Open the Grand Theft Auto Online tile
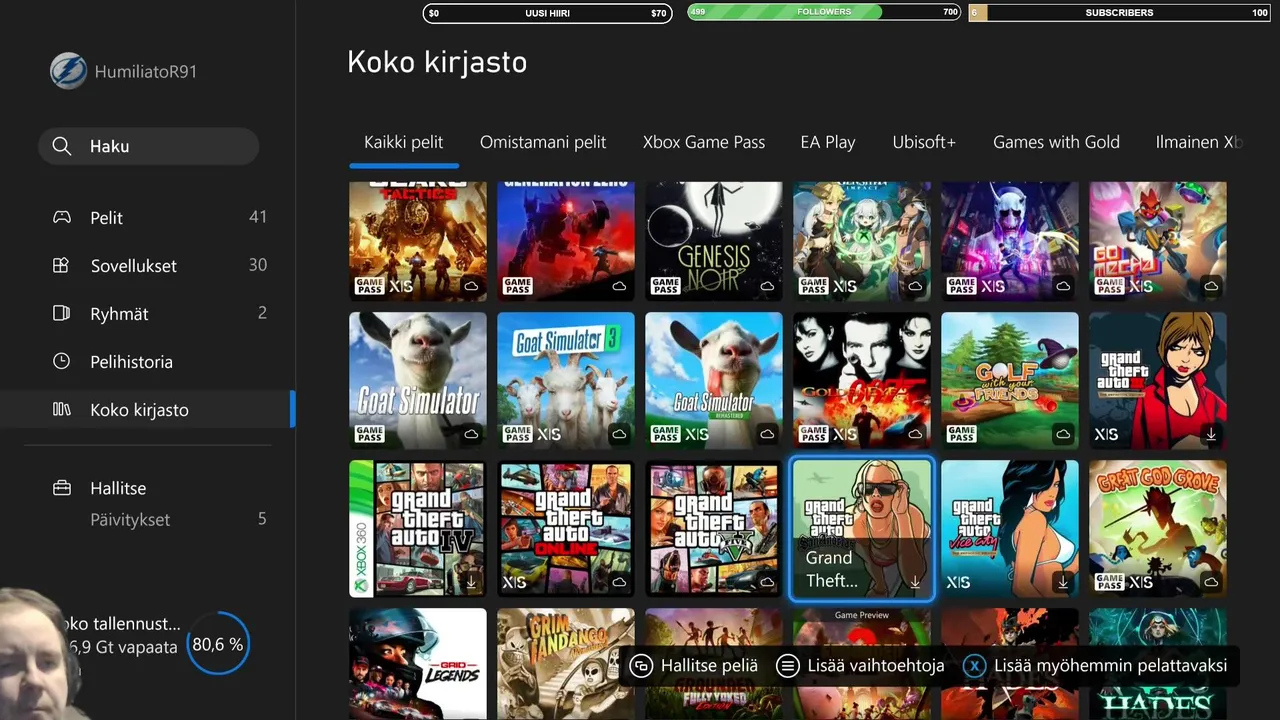Image resolution: width=1280 pixels, height=720 pixels. coord(566,529)
